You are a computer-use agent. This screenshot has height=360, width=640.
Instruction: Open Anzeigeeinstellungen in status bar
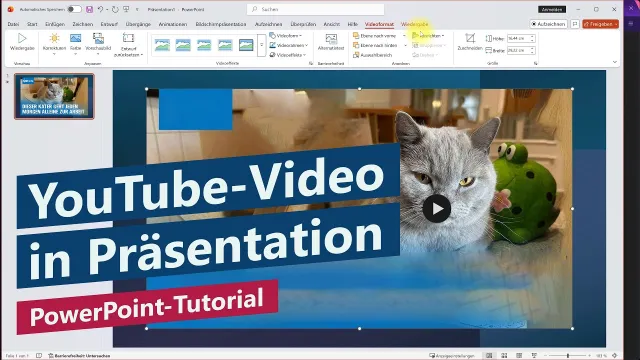(x=452, y=356)
